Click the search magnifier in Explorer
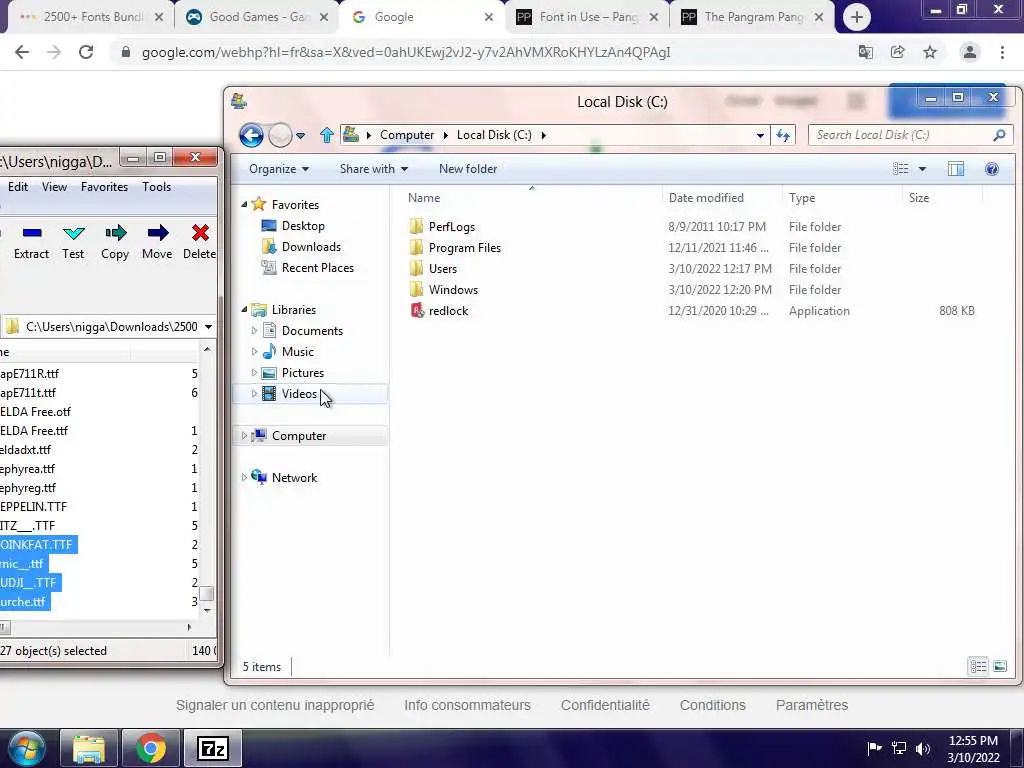Viewport: 1024px width, 768px height. pos(999,135)
